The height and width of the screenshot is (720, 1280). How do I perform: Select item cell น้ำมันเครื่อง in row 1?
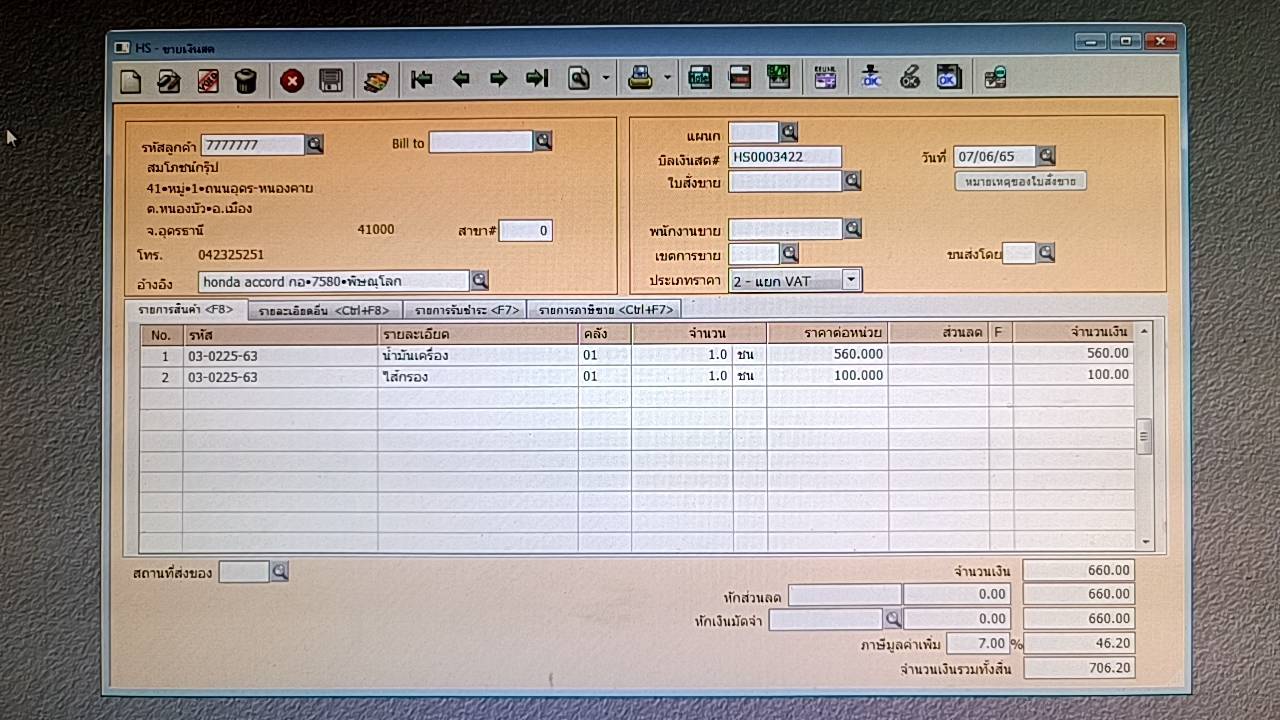point(478,354)
